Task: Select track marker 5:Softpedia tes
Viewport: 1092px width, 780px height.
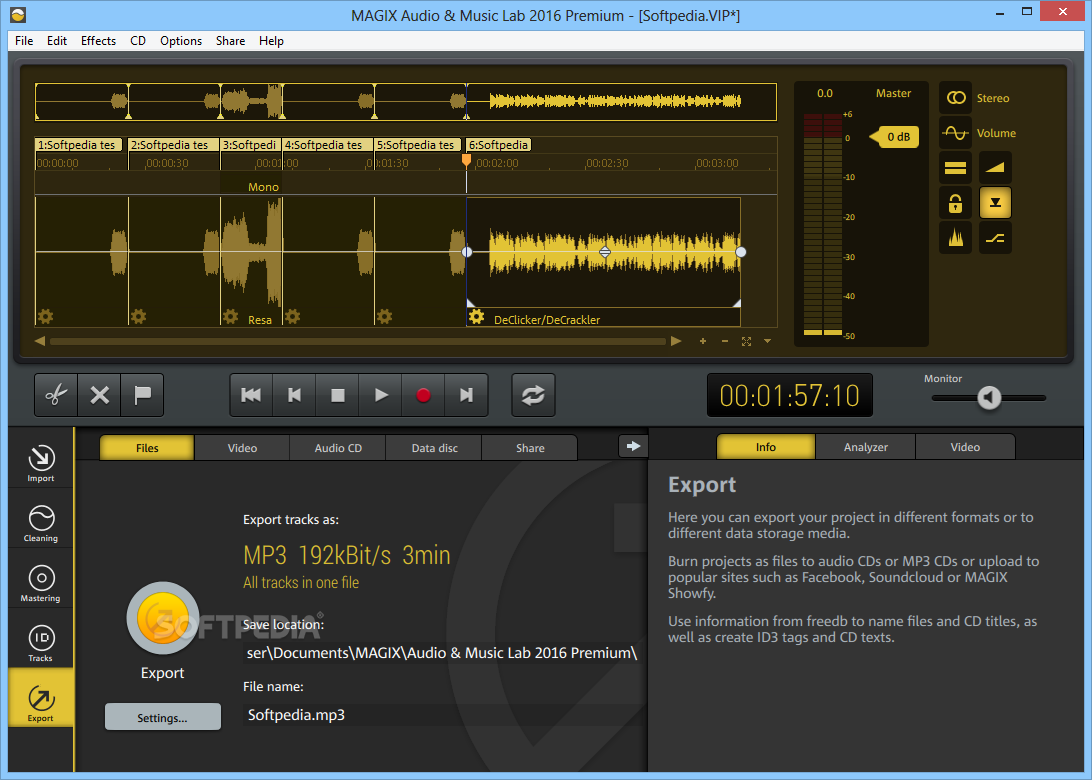Action: 418,145
